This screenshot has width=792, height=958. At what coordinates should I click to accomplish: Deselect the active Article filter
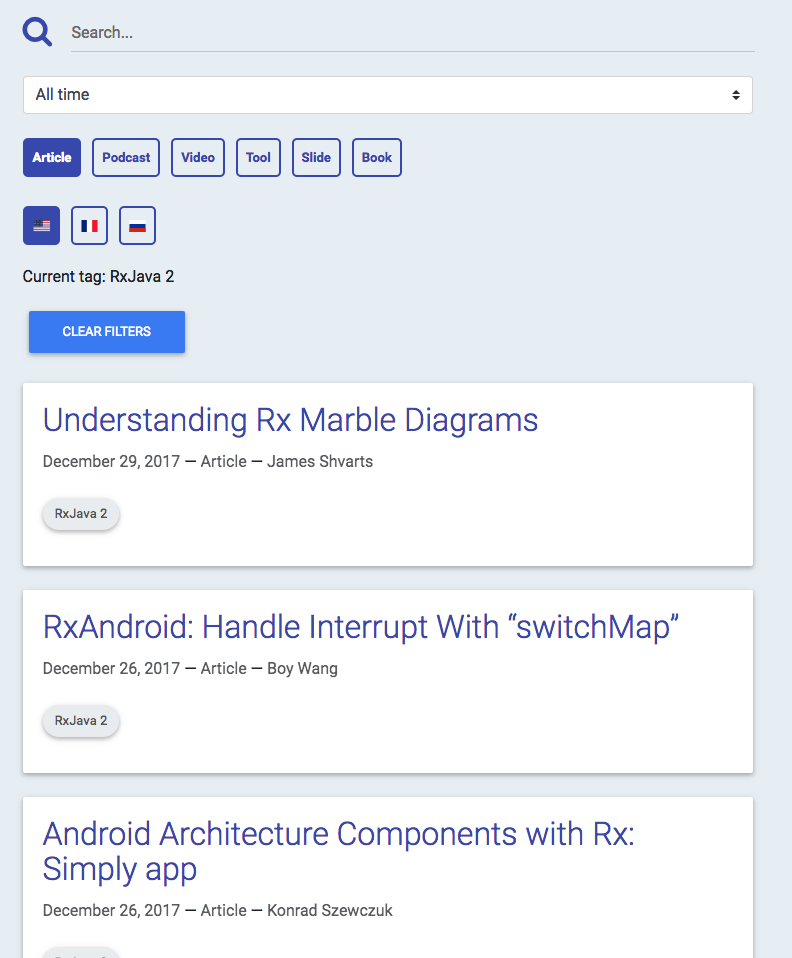pos(51,157)
